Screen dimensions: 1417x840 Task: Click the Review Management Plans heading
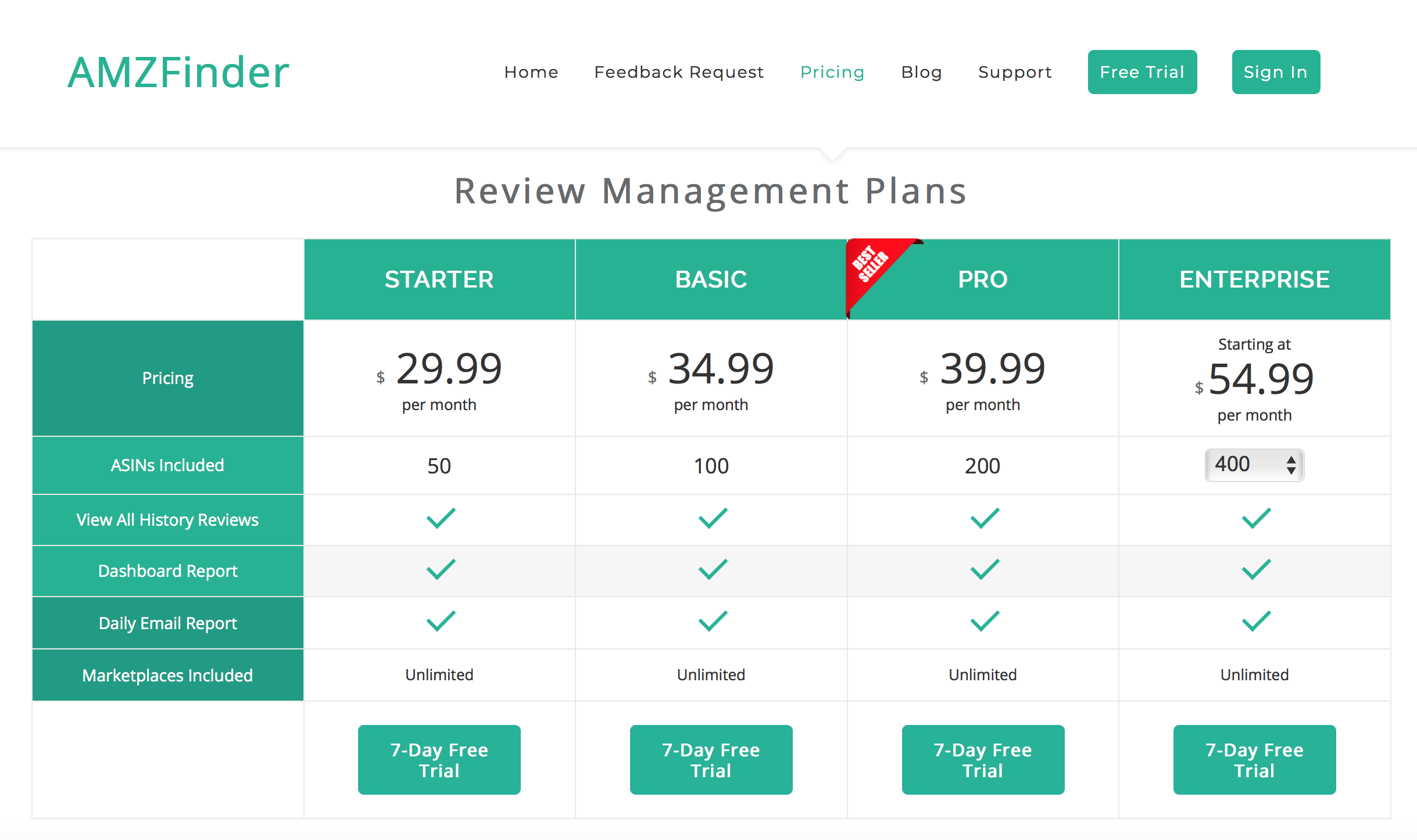(711, 191)
